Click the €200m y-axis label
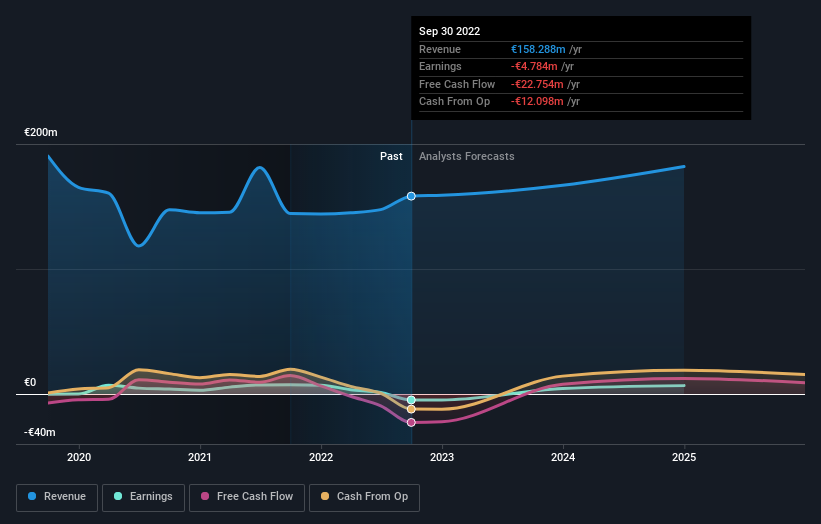The image size is (821, 524). pos(41,132)
